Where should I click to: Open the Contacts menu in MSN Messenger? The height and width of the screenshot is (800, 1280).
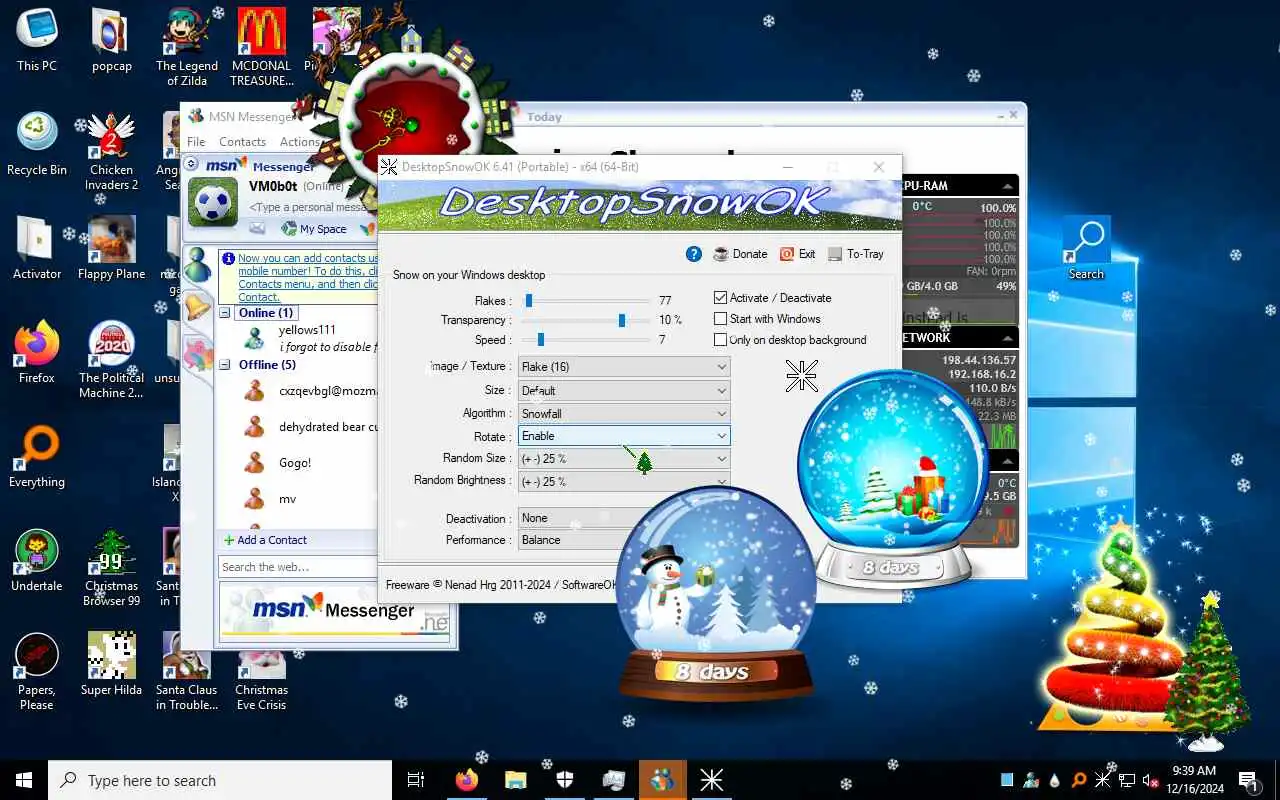(x=242, y=142)
